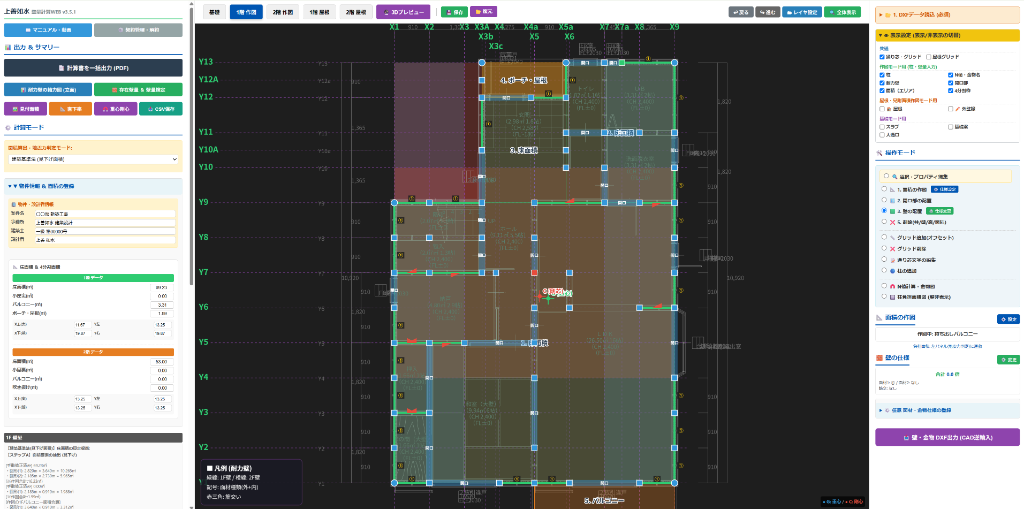Click the Y13 grid line label

pyautogui.click(x=206, y=62)
